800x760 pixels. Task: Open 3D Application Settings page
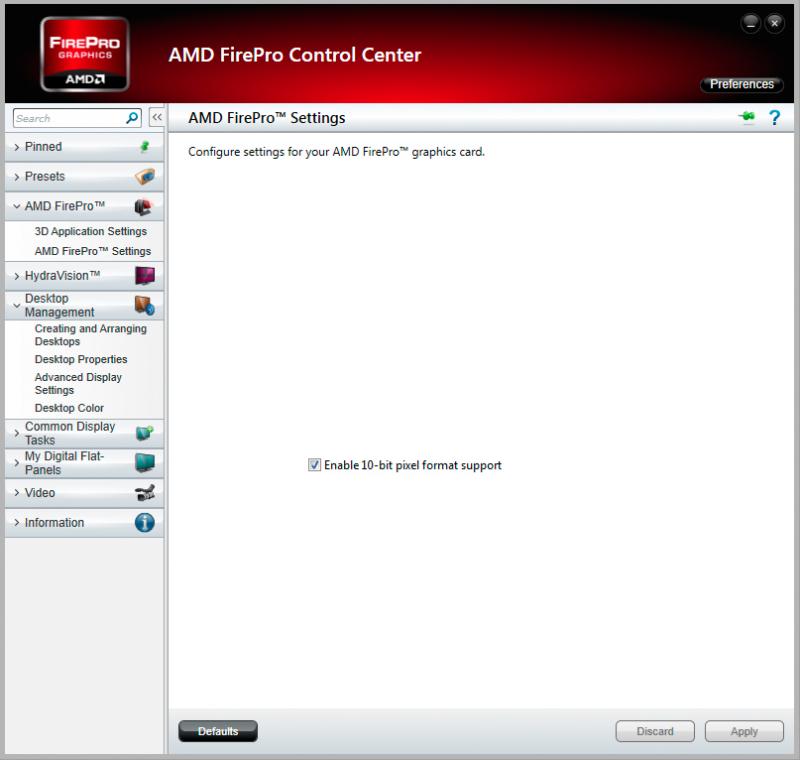click(91, 231)
